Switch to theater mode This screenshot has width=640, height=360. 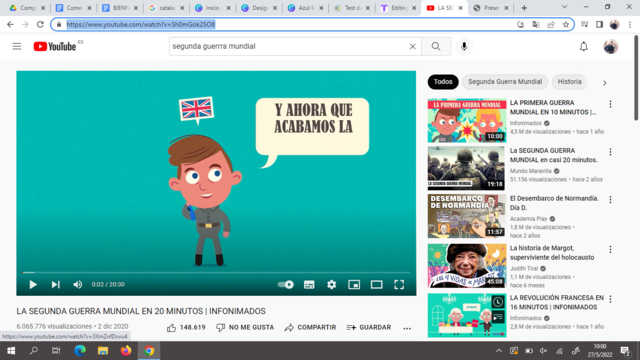(x=376, y=284)
